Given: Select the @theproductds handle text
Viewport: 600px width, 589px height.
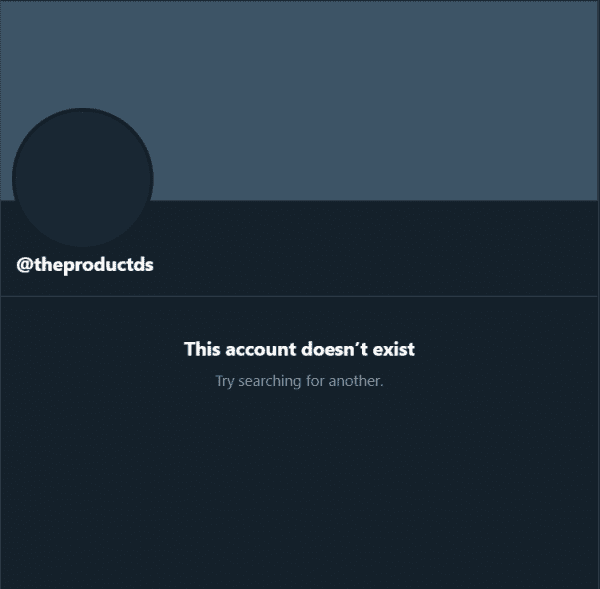Looking at the screenshot, I should (85, 265).
